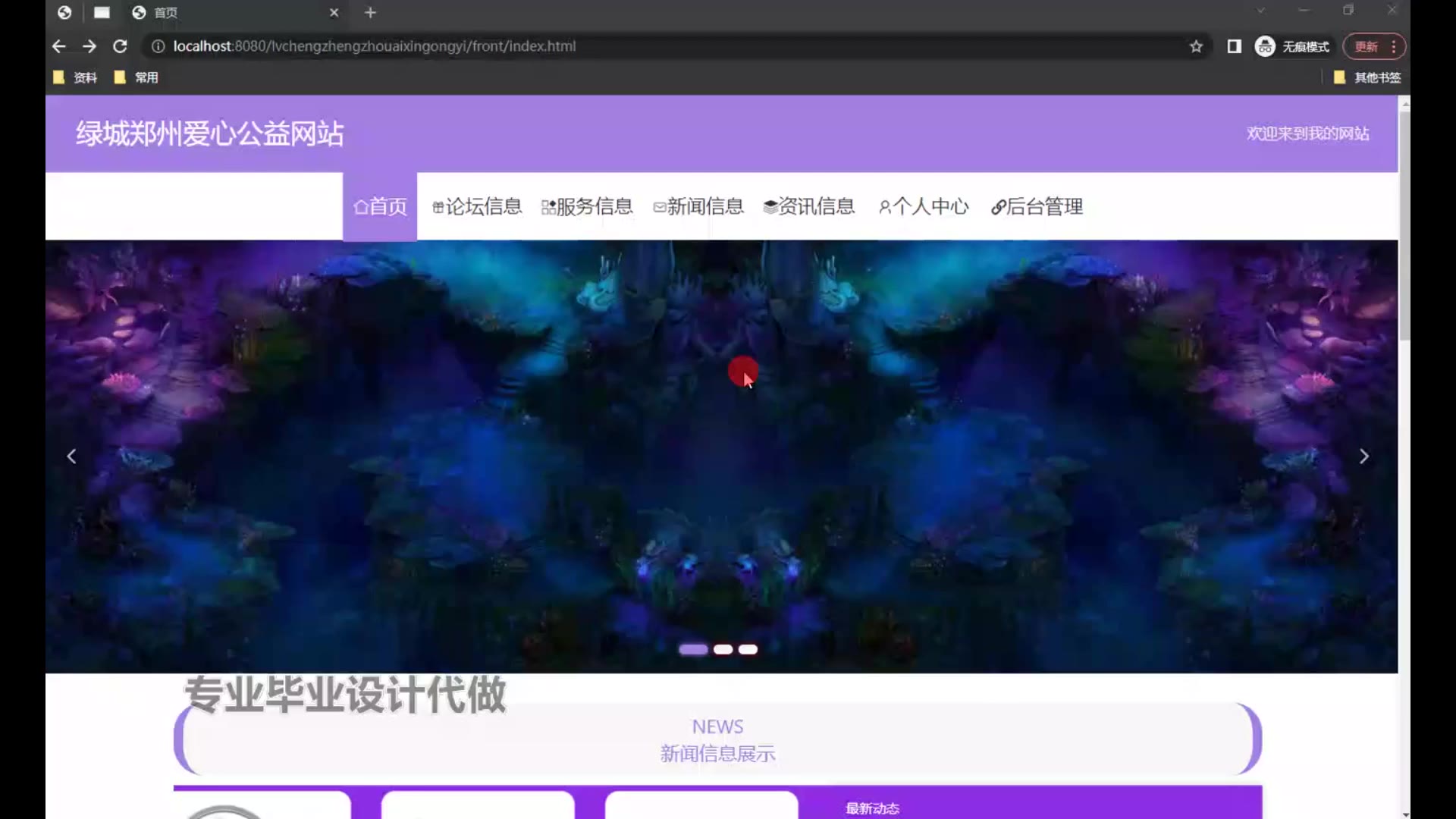Screen dimensions: 1456x819
Task: Open the 个人中心 navigation item
Action: click(x=924, y=206)
